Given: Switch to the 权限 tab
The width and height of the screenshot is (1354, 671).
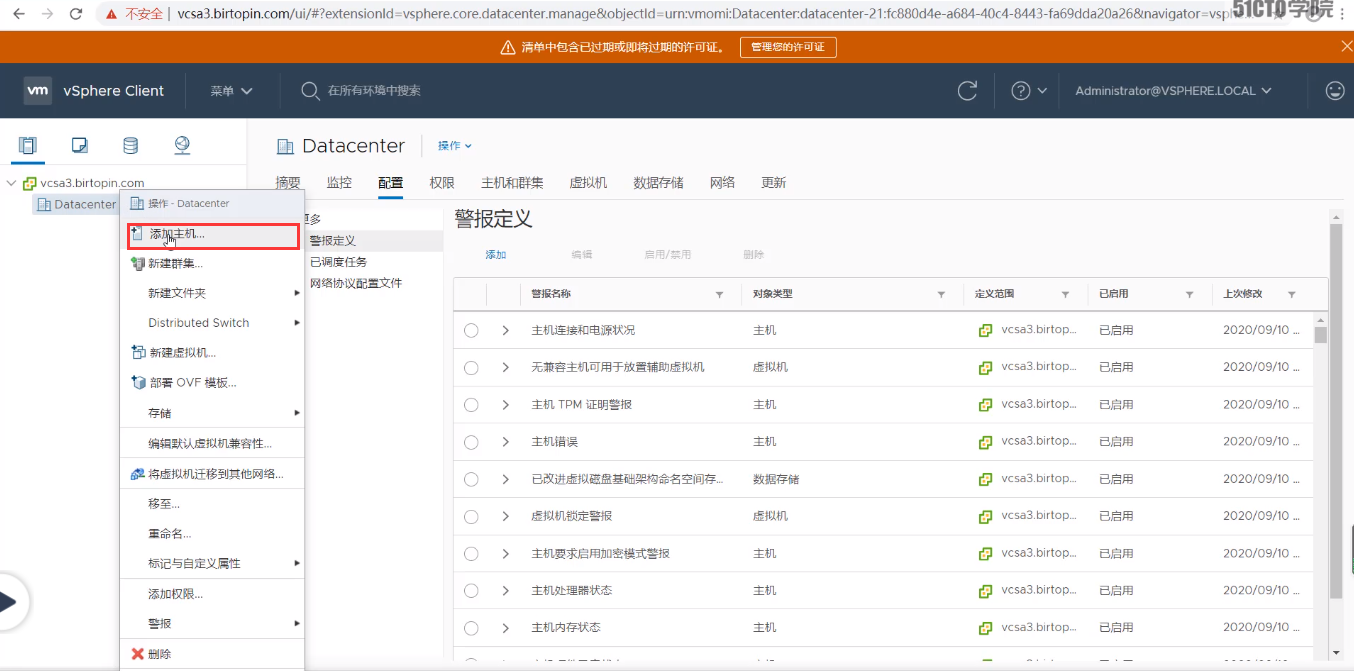Looking at the screenshot, I should pyautogui.click(x=442, y=183).
